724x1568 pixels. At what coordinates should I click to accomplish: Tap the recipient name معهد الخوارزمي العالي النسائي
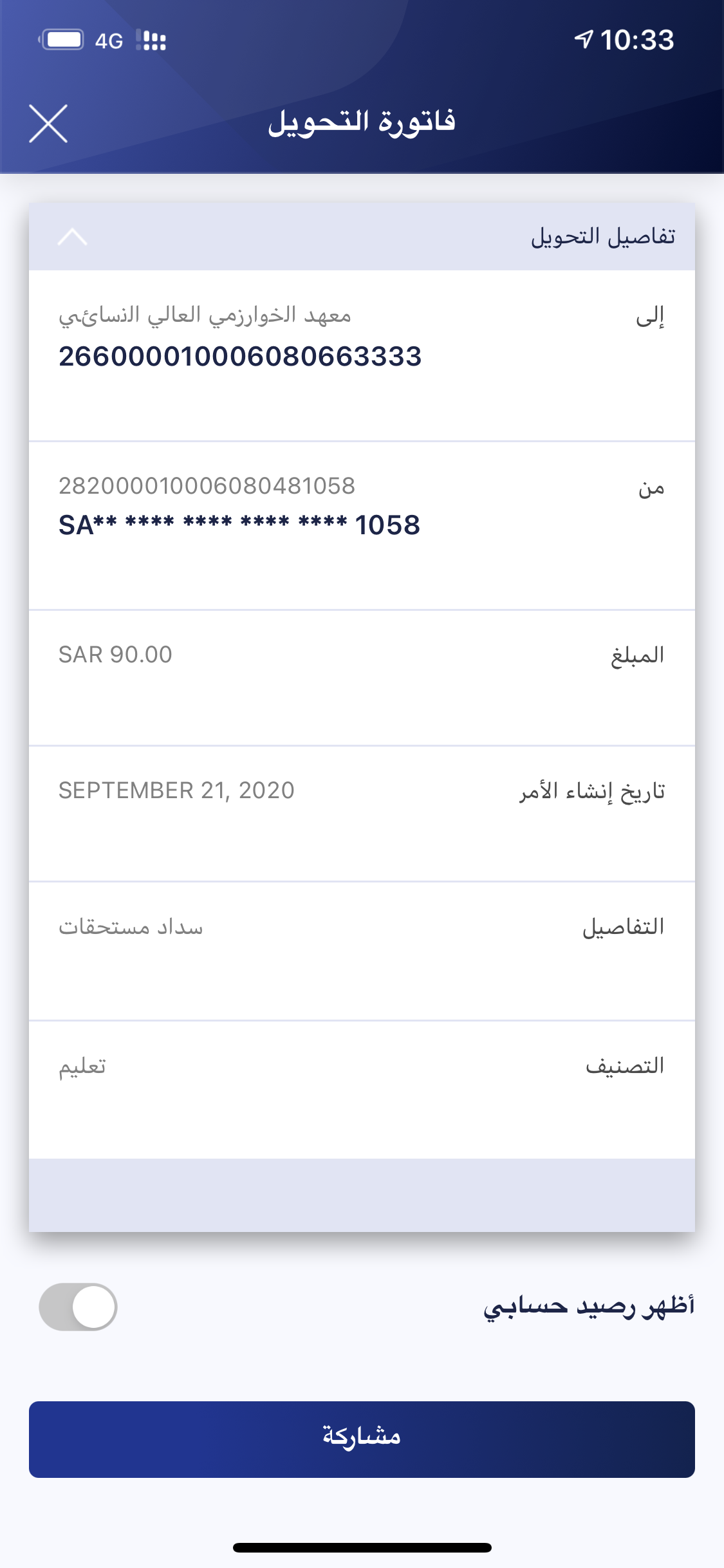pos(205,315)
